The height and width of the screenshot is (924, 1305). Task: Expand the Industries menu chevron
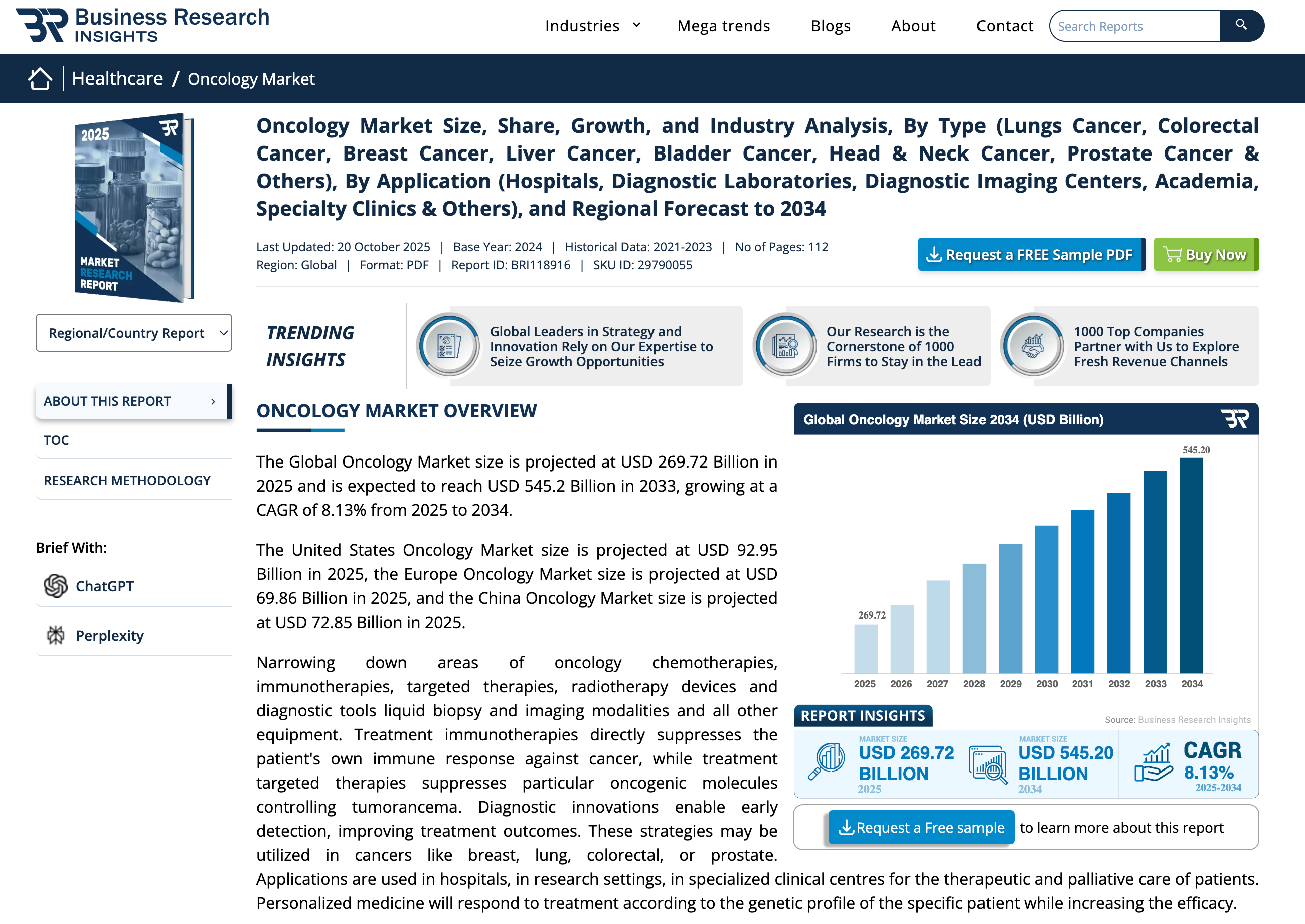pos(636,25)
